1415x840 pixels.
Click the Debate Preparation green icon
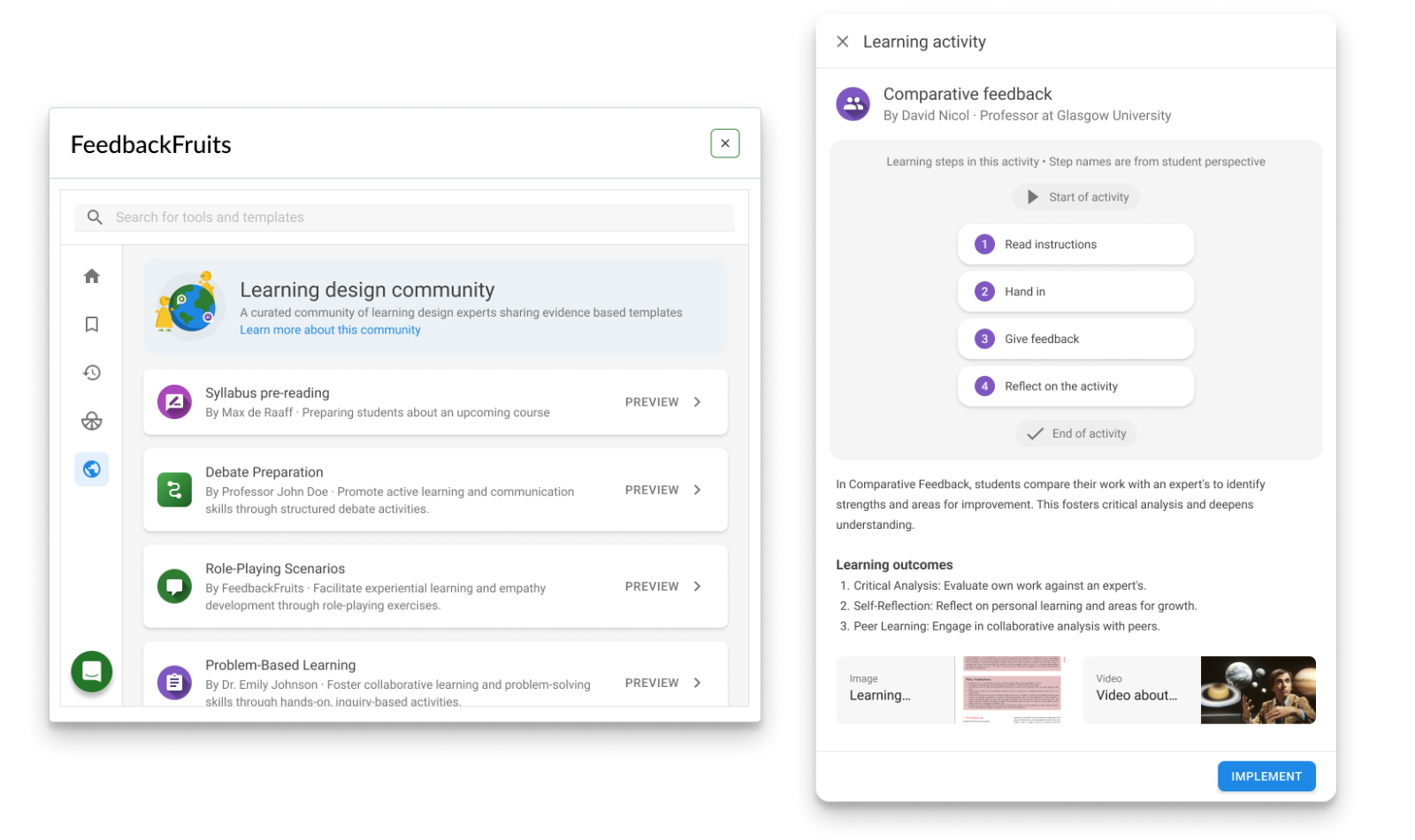coord(174,490)
